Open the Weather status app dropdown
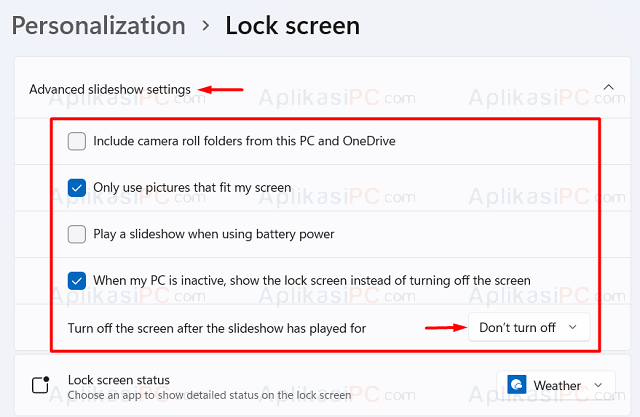This screenshot has width=640, height=417. click(556, 385)
